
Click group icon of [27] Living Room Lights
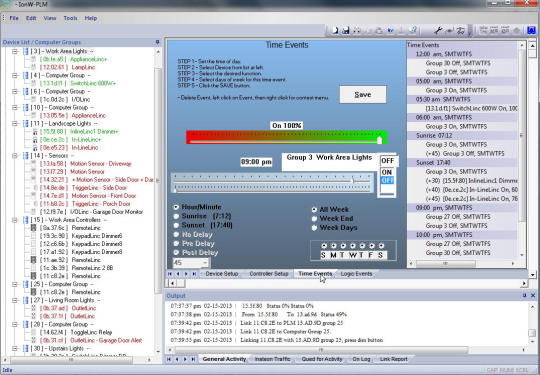[x=26, y=300]
